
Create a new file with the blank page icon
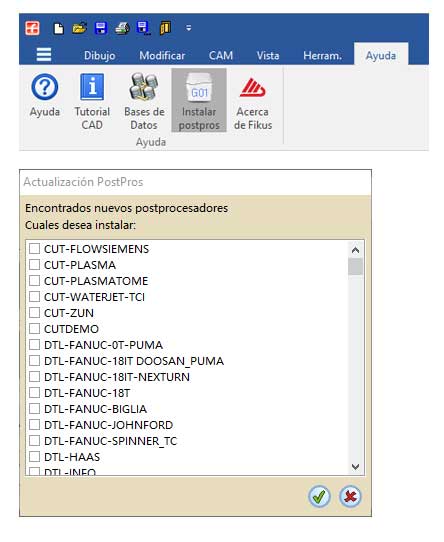[58, 28]
